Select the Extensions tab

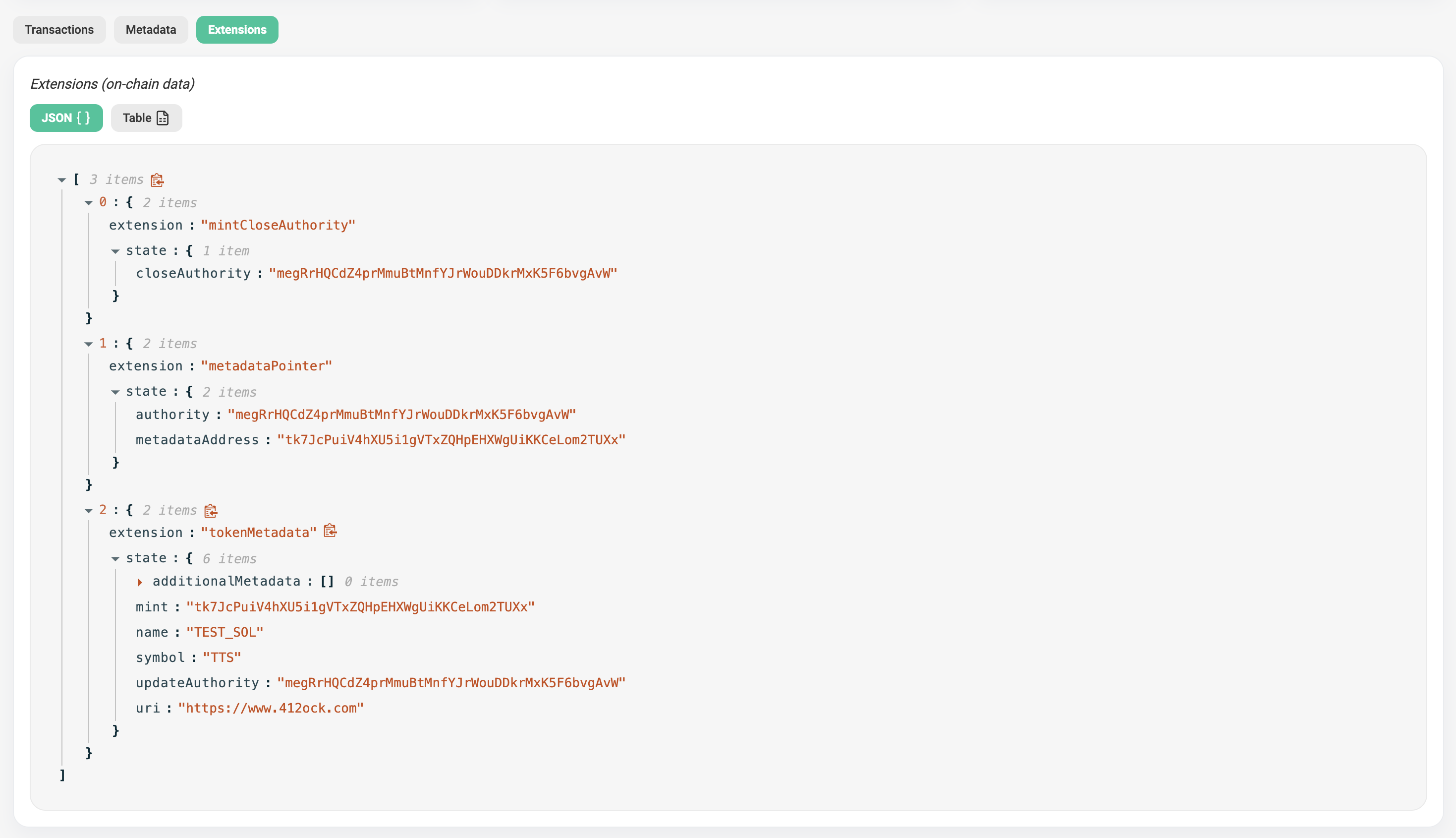237,30
